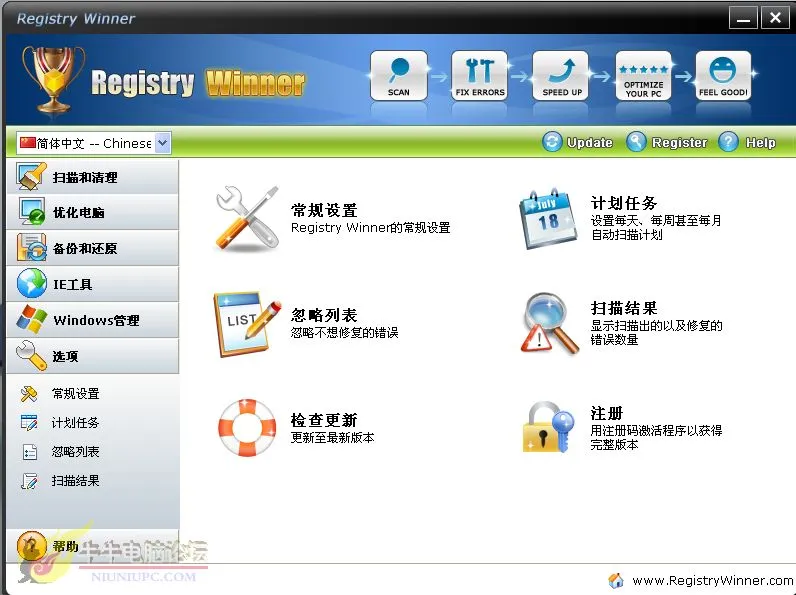Visit www.RegistryWinner.com link
This screenshot has height=595, width=796.
pos(712,580)
